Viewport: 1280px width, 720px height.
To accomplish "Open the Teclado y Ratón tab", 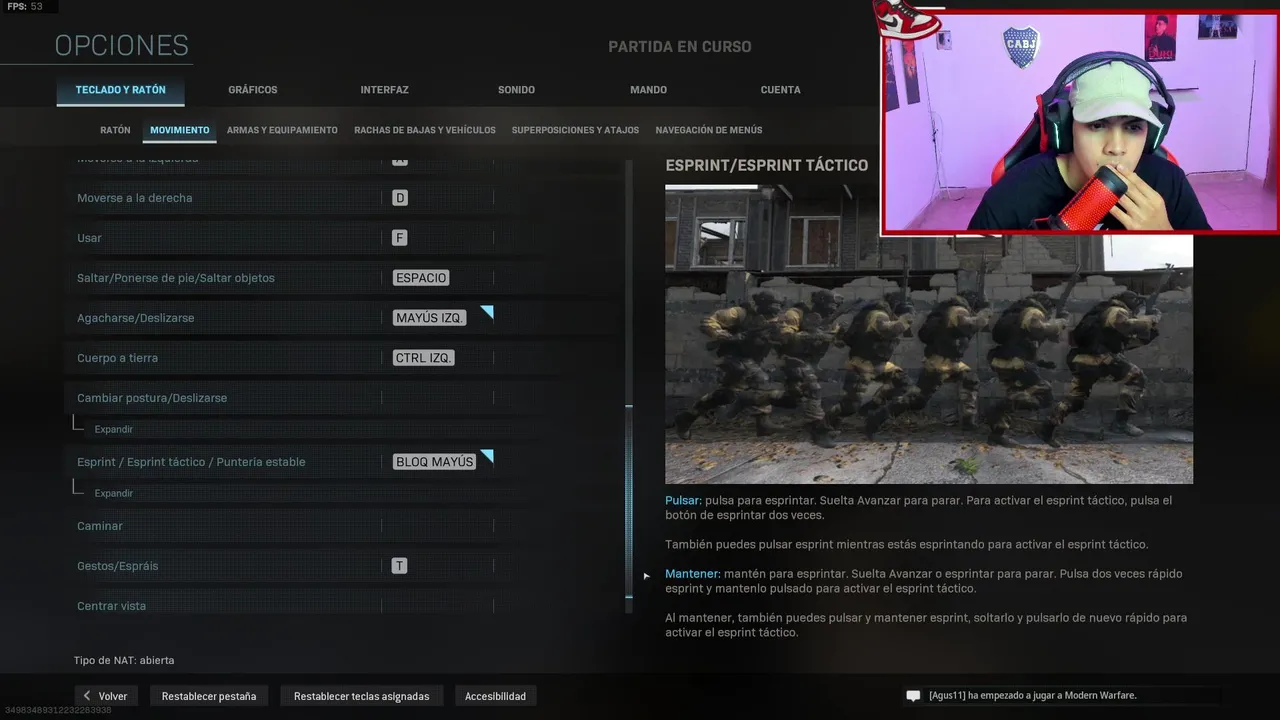I will click(121, 90).
